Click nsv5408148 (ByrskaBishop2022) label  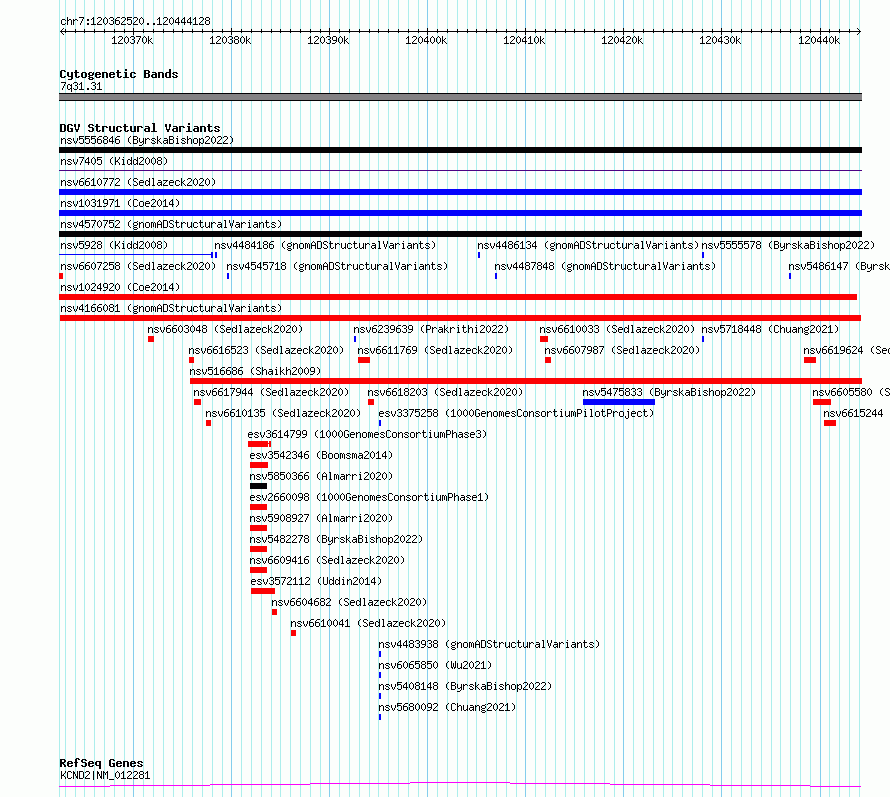pos(465,686)
